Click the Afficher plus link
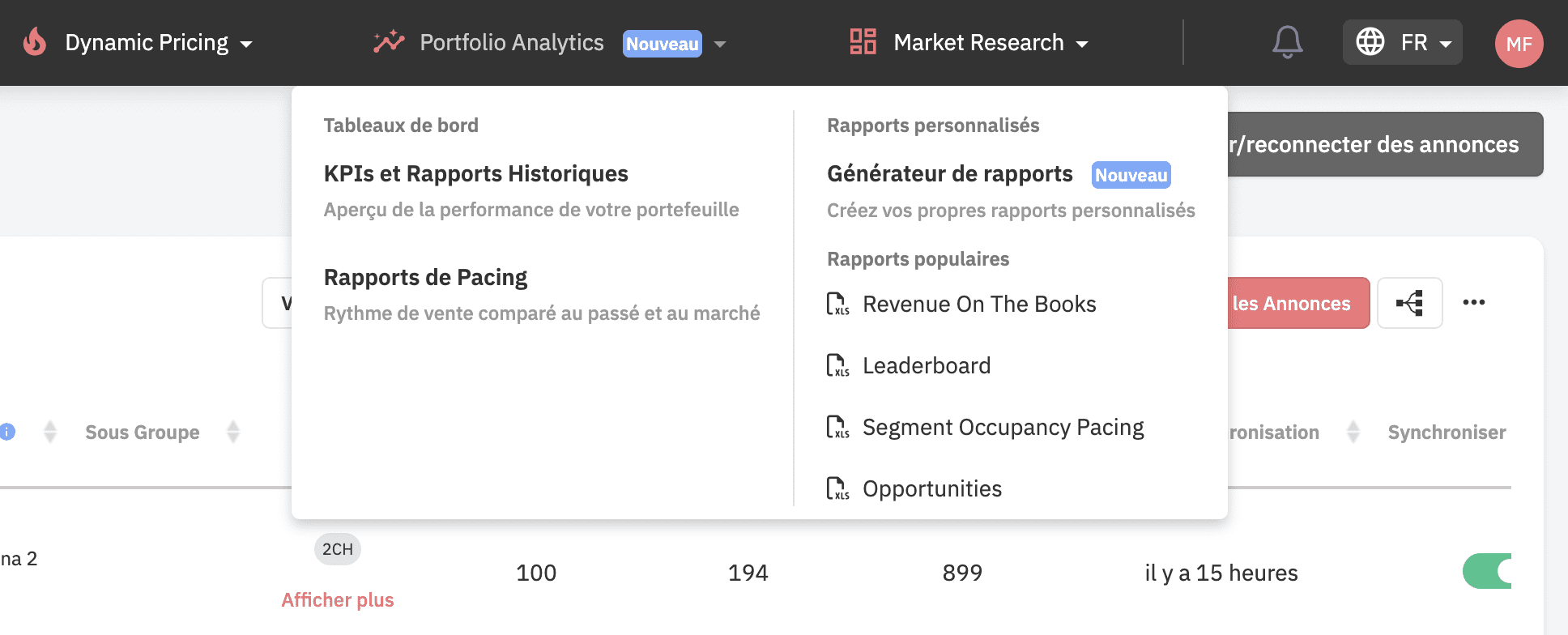The width and height of the screenshot is (1568, 635). coord(338,600)
